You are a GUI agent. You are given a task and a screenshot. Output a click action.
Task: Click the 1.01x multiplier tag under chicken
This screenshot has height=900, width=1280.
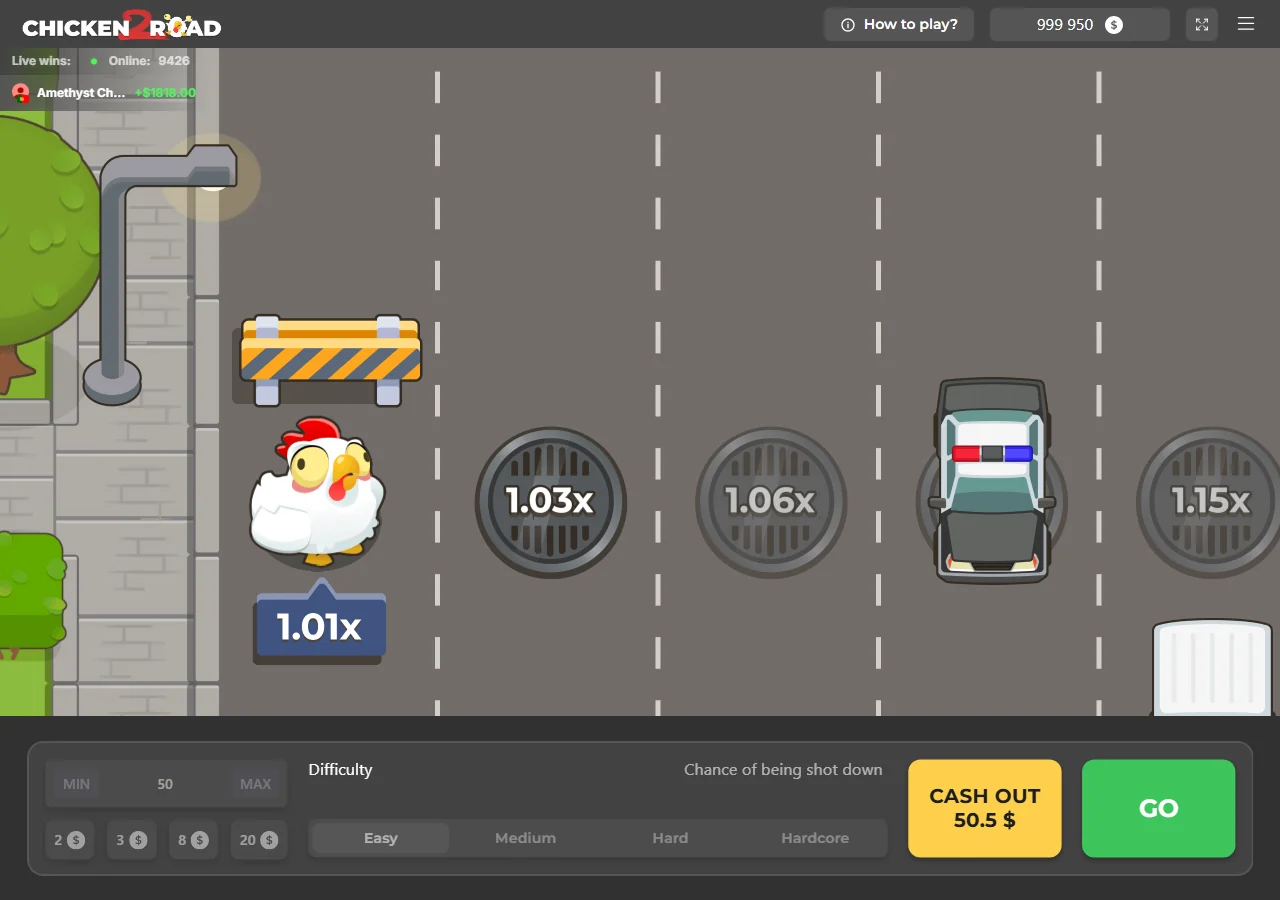click(321, 622)
